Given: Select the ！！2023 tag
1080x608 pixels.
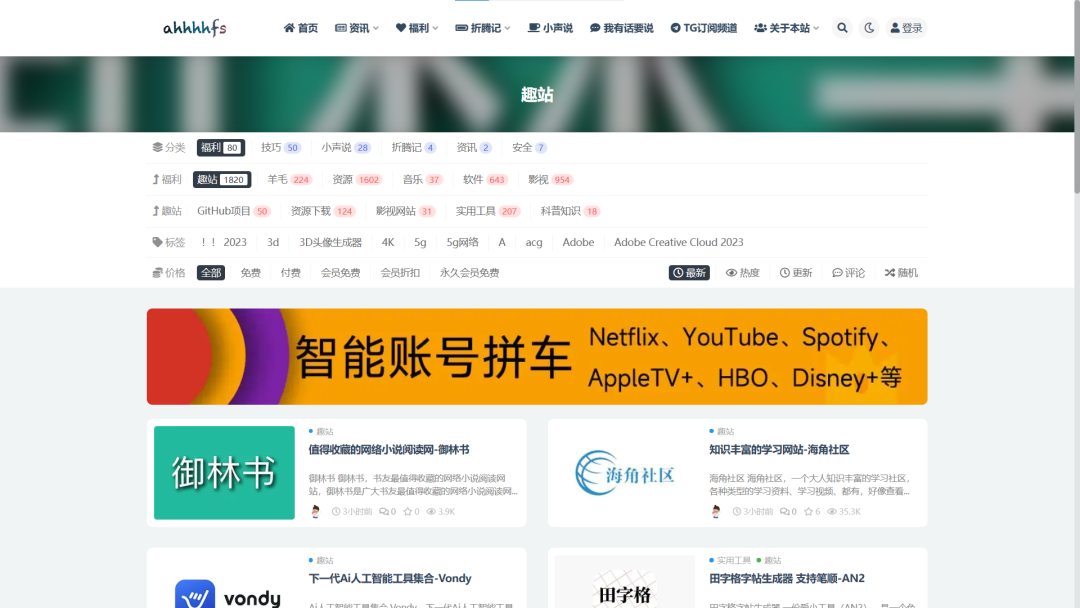Looking at the screenshot, I should (x=223, y=242).
